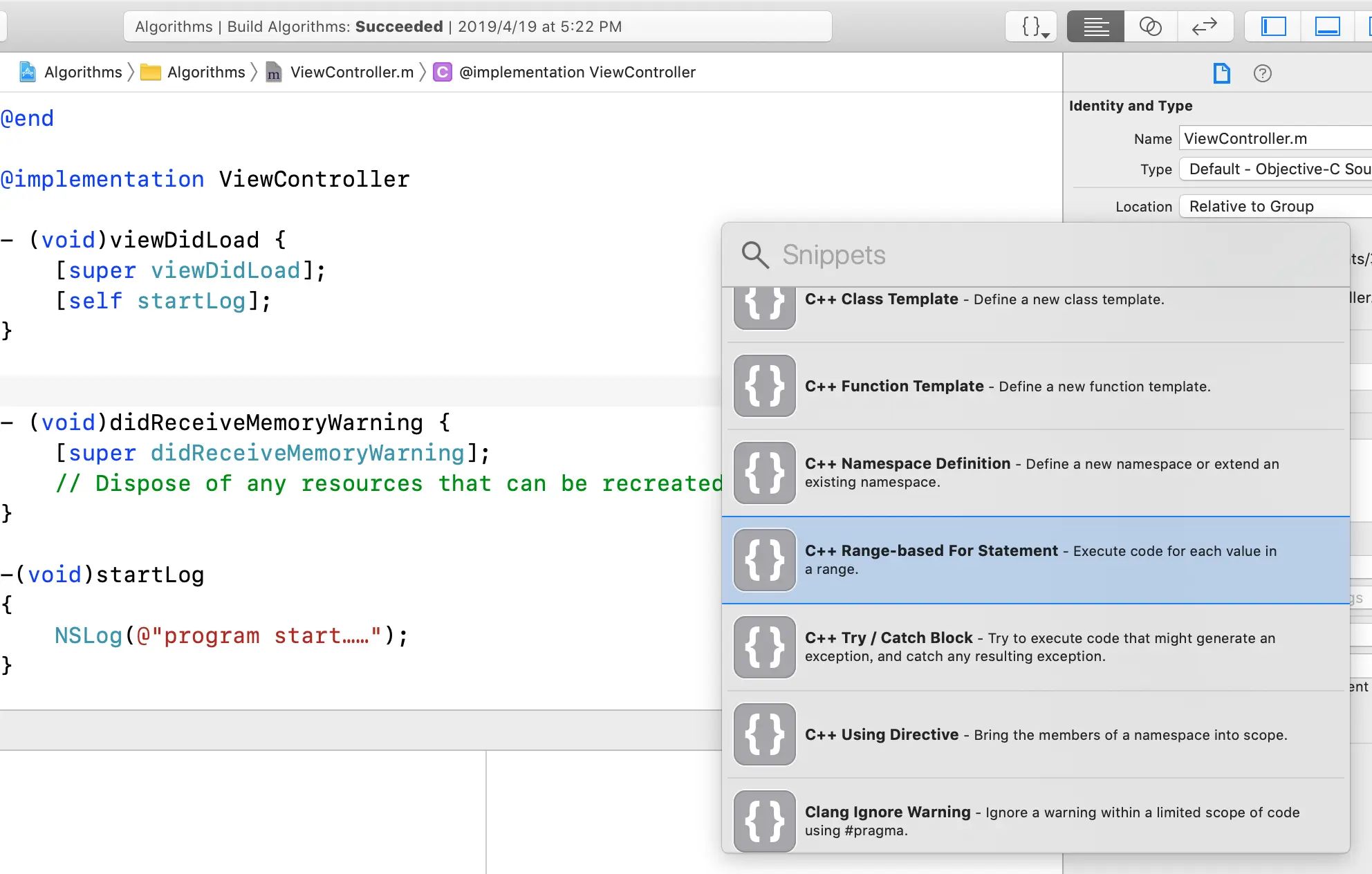Select the Clang Ignore Warning snippet icon

pos(765,821)
